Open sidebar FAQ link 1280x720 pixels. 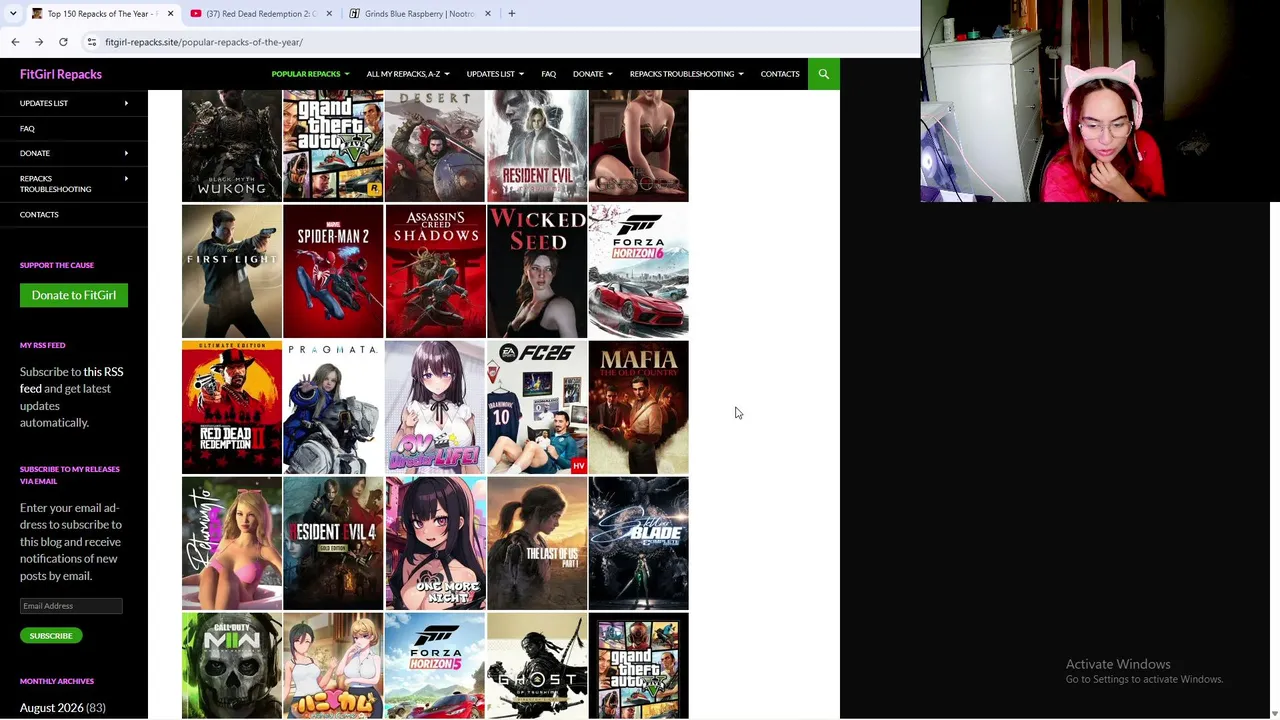click(27, 129)
